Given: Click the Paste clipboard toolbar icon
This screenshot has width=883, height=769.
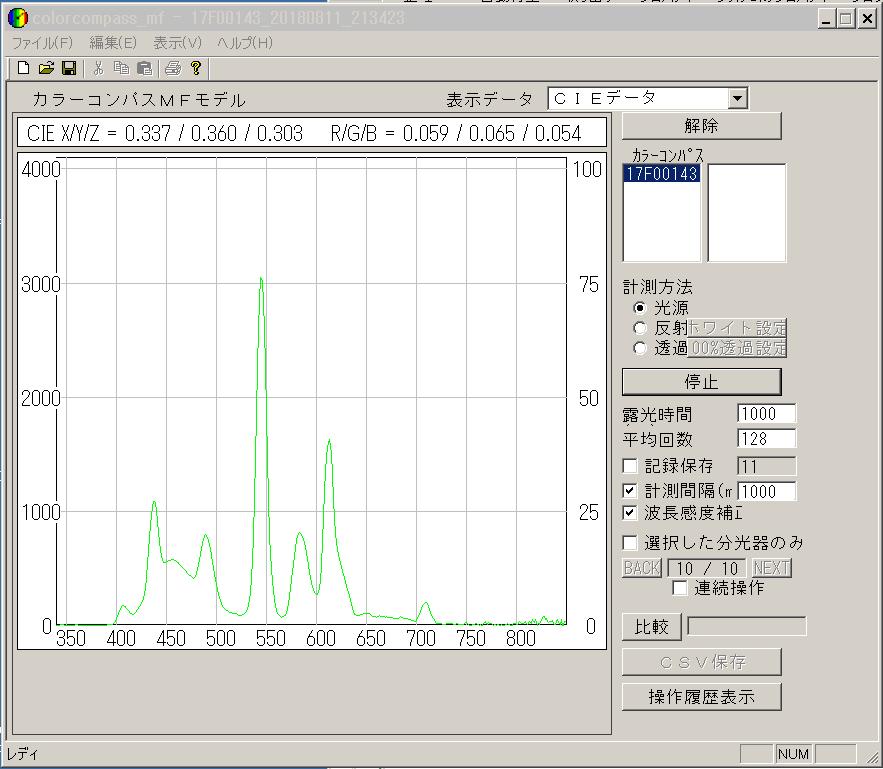Looking at the screenshot, I should 144,68.
